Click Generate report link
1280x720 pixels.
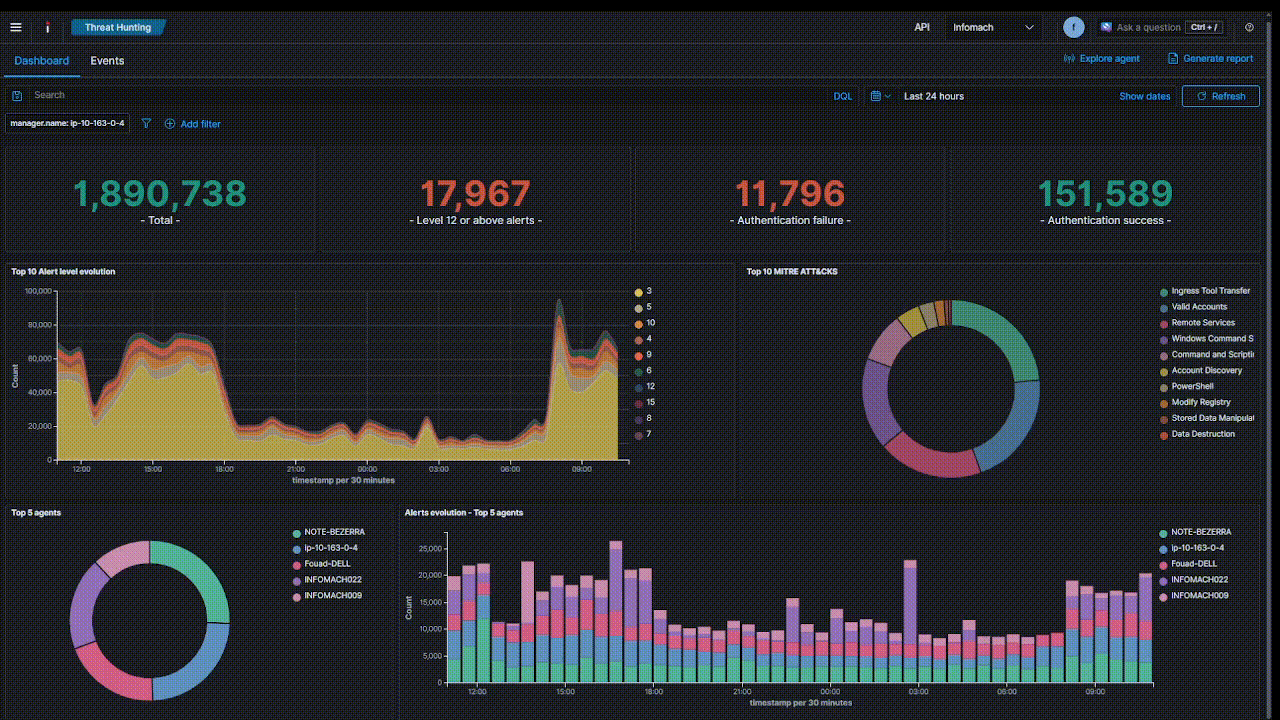tap(1211, 59)
